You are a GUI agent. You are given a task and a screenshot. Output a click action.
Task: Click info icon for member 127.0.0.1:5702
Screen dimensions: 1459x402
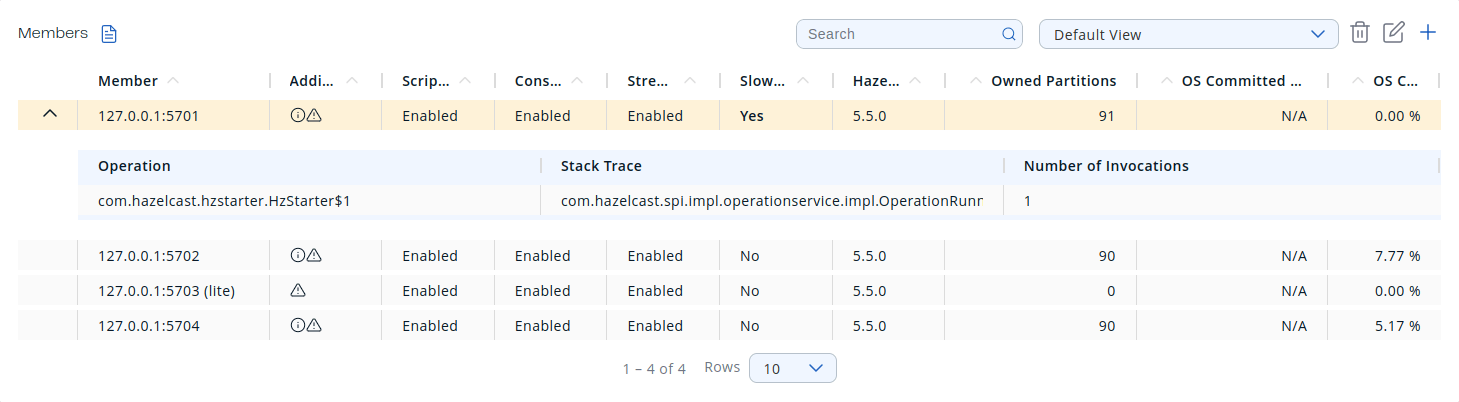point(297,256)
